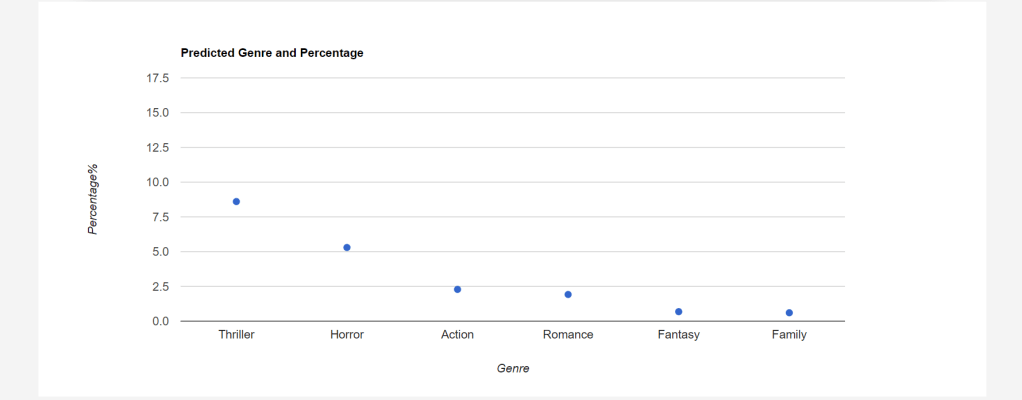
Task: Select the 'Percentage%' vertical axis title
Action: (93, 199)
